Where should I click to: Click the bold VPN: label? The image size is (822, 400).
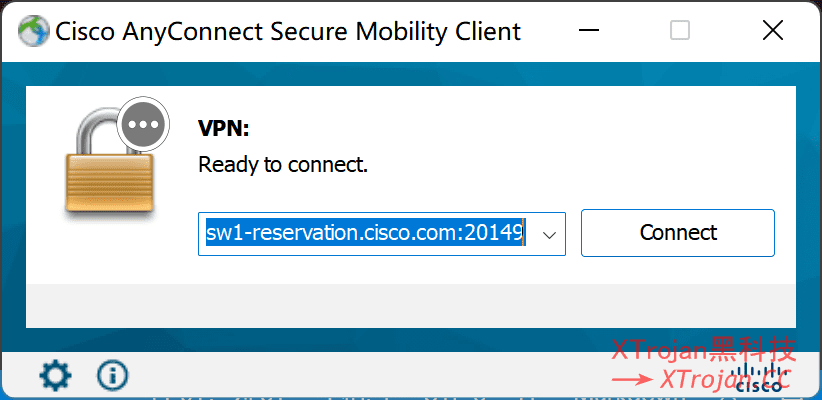pos(223,129)
